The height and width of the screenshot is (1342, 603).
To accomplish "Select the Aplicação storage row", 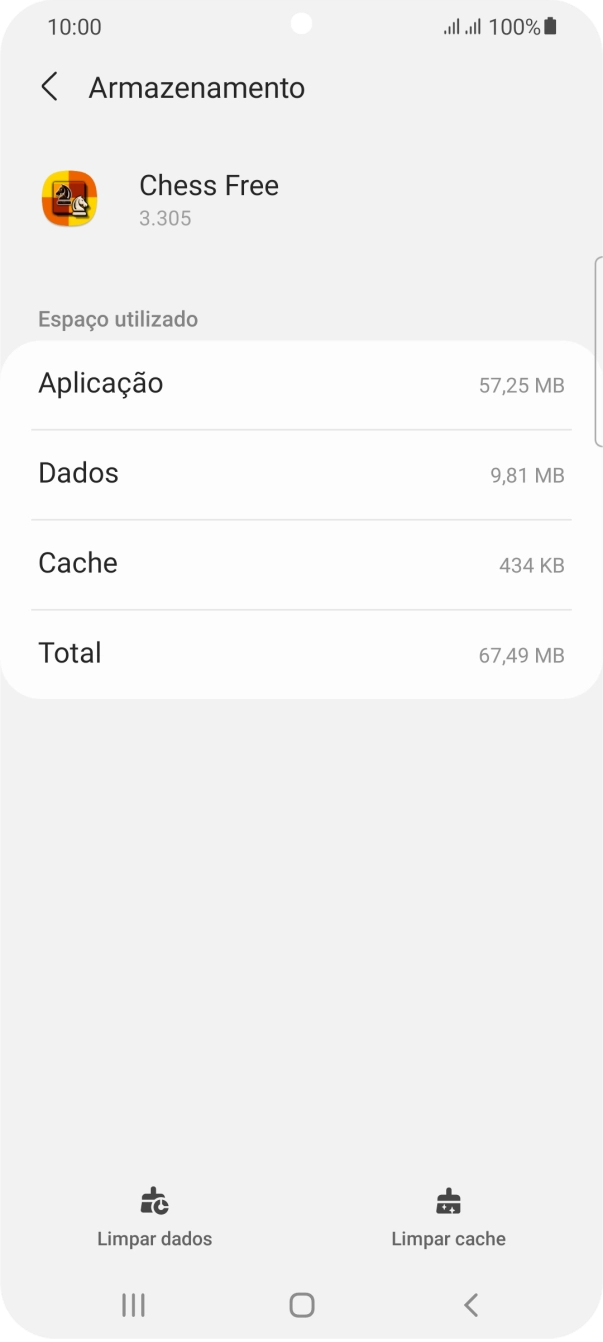I will pos(301,383).
